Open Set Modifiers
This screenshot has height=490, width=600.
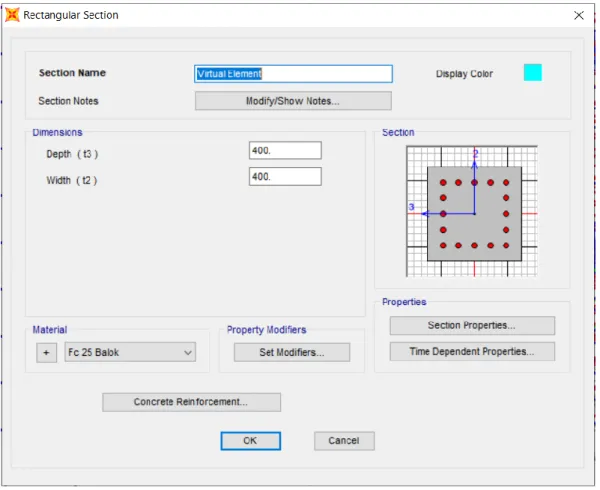pyautogui.click(x=292, y=352)
